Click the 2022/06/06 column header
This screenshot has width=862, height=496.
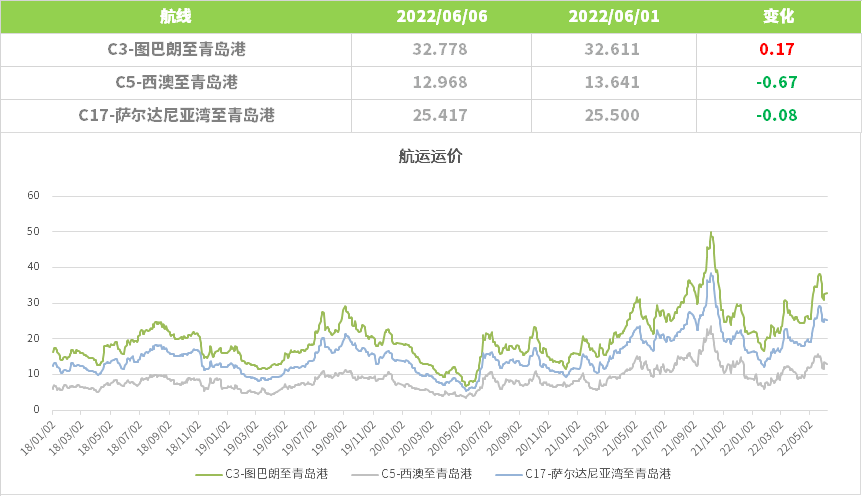point(442,16)
